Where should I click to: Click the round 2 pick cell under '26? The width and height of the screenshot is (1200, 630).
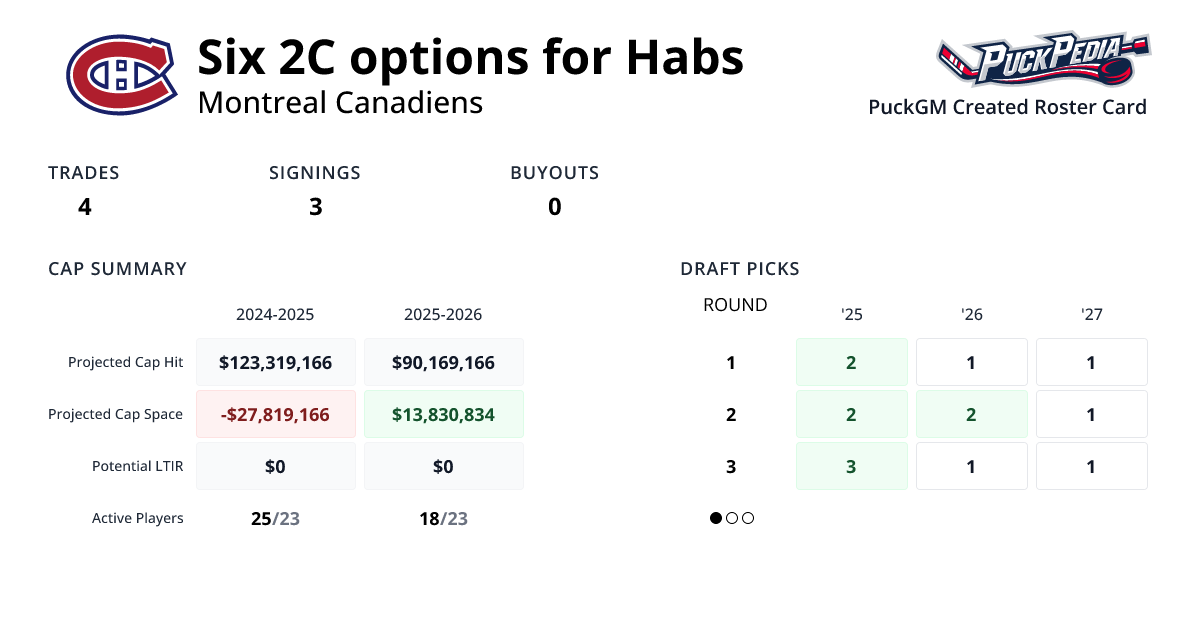pos(971,414)
